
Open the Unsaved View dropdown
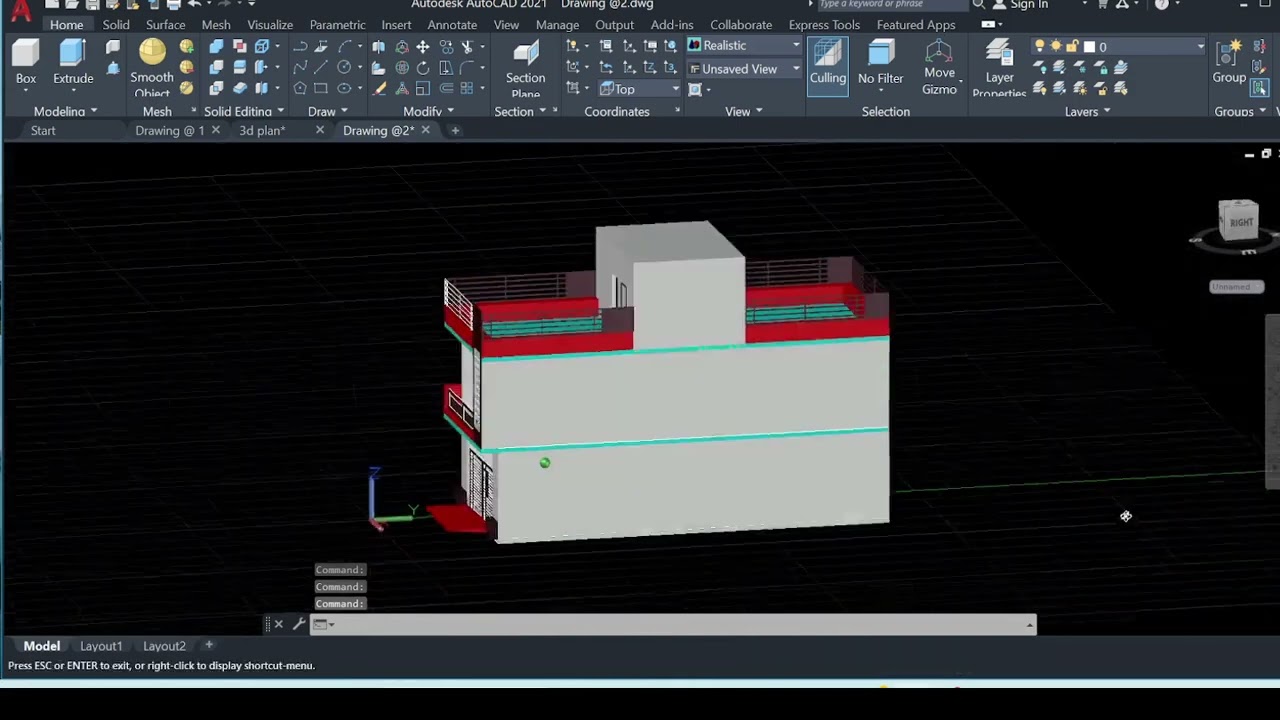coord(744,68)
